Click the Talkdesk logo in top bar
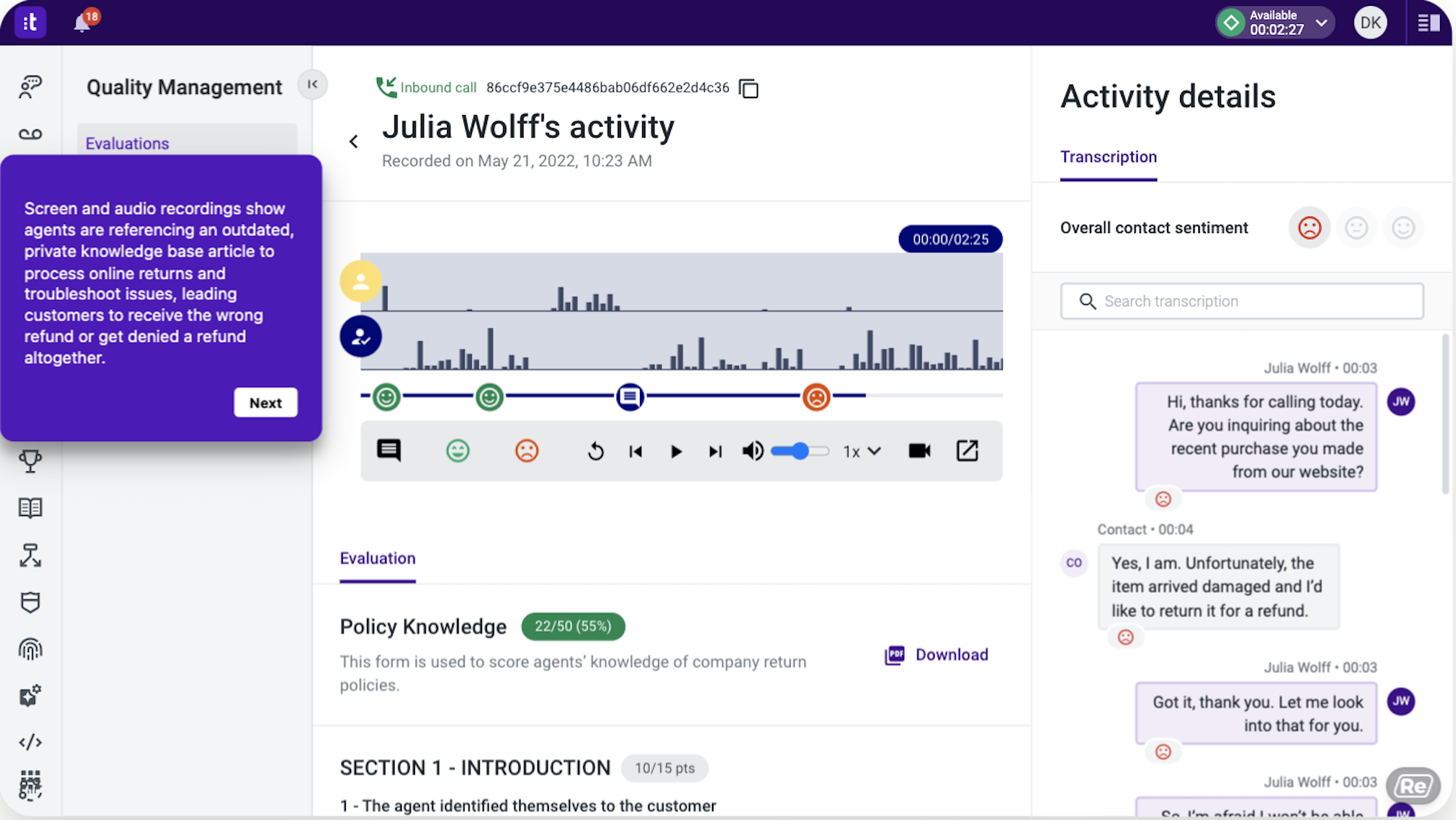Screen dimensions: 1456x820 pos(31,23)
